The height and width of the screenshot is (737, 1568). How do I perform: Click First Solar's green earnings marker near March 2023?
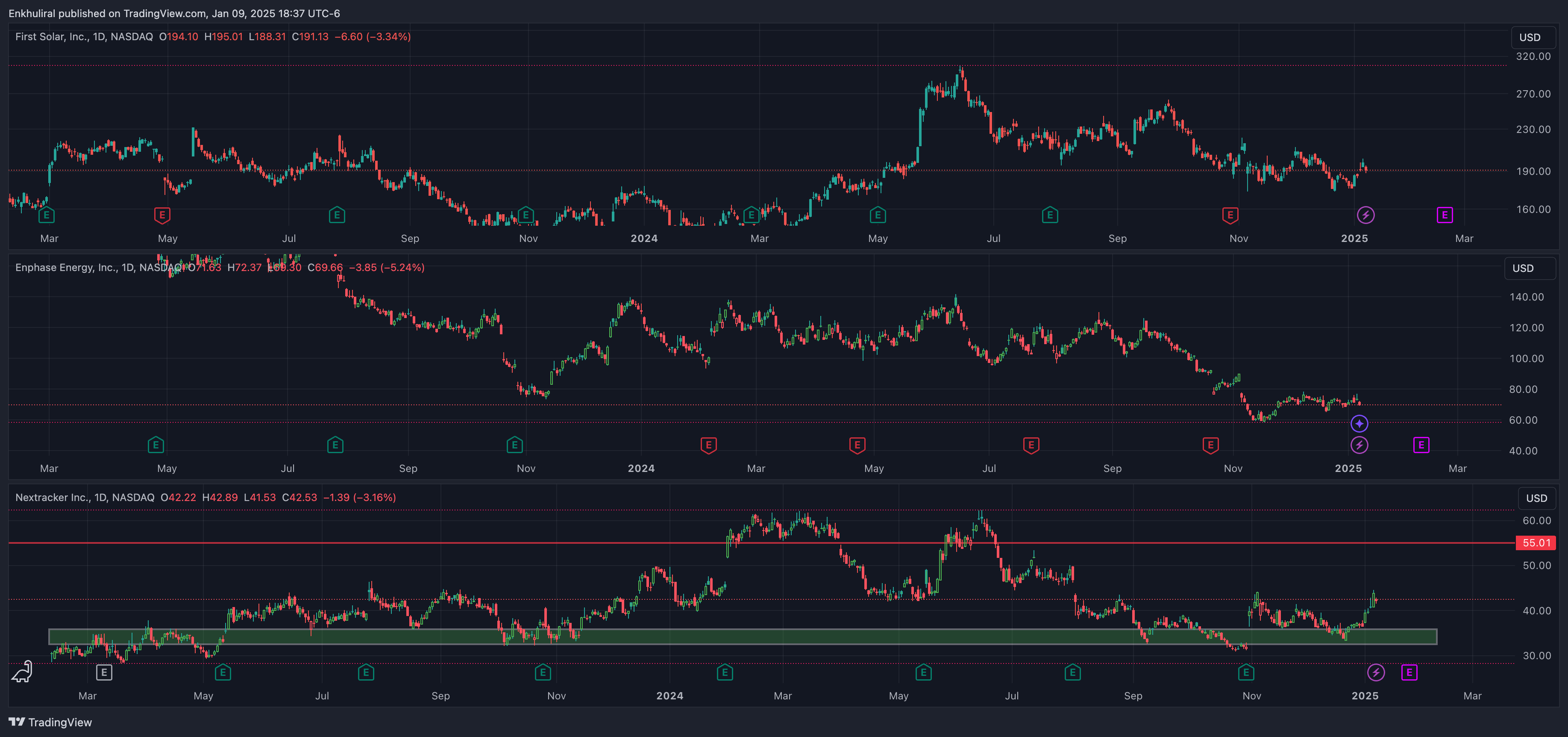(x=46, y=215)
